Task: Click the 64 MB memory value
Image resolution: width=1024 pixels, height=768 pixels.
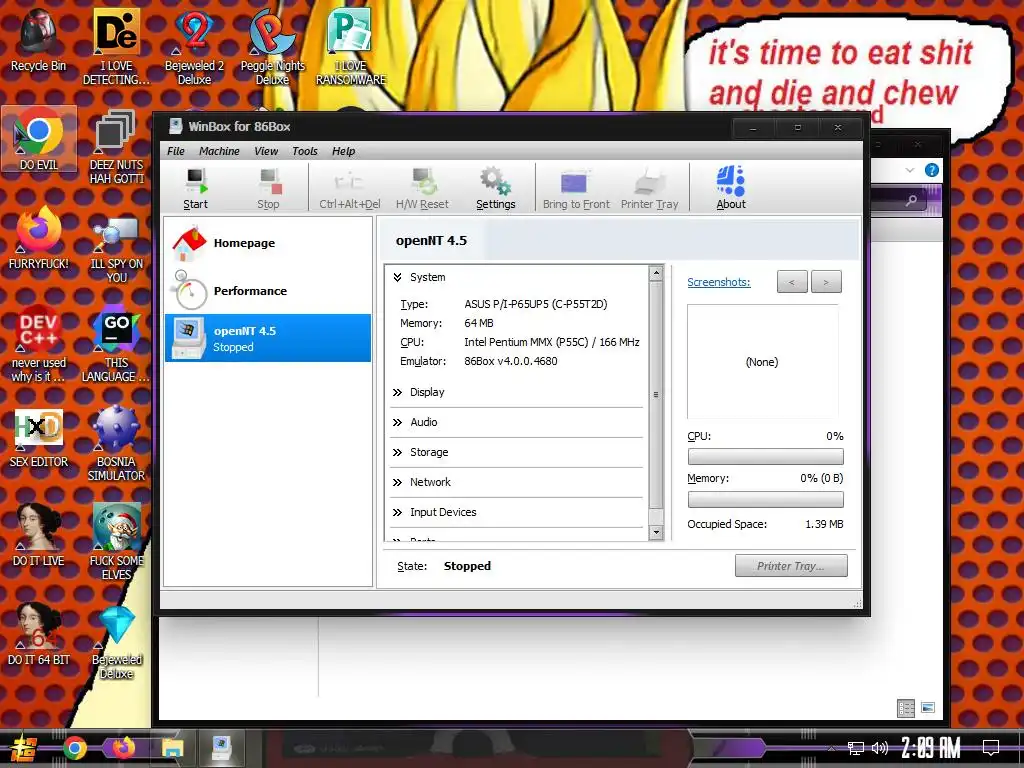Action: pos(479,323)
